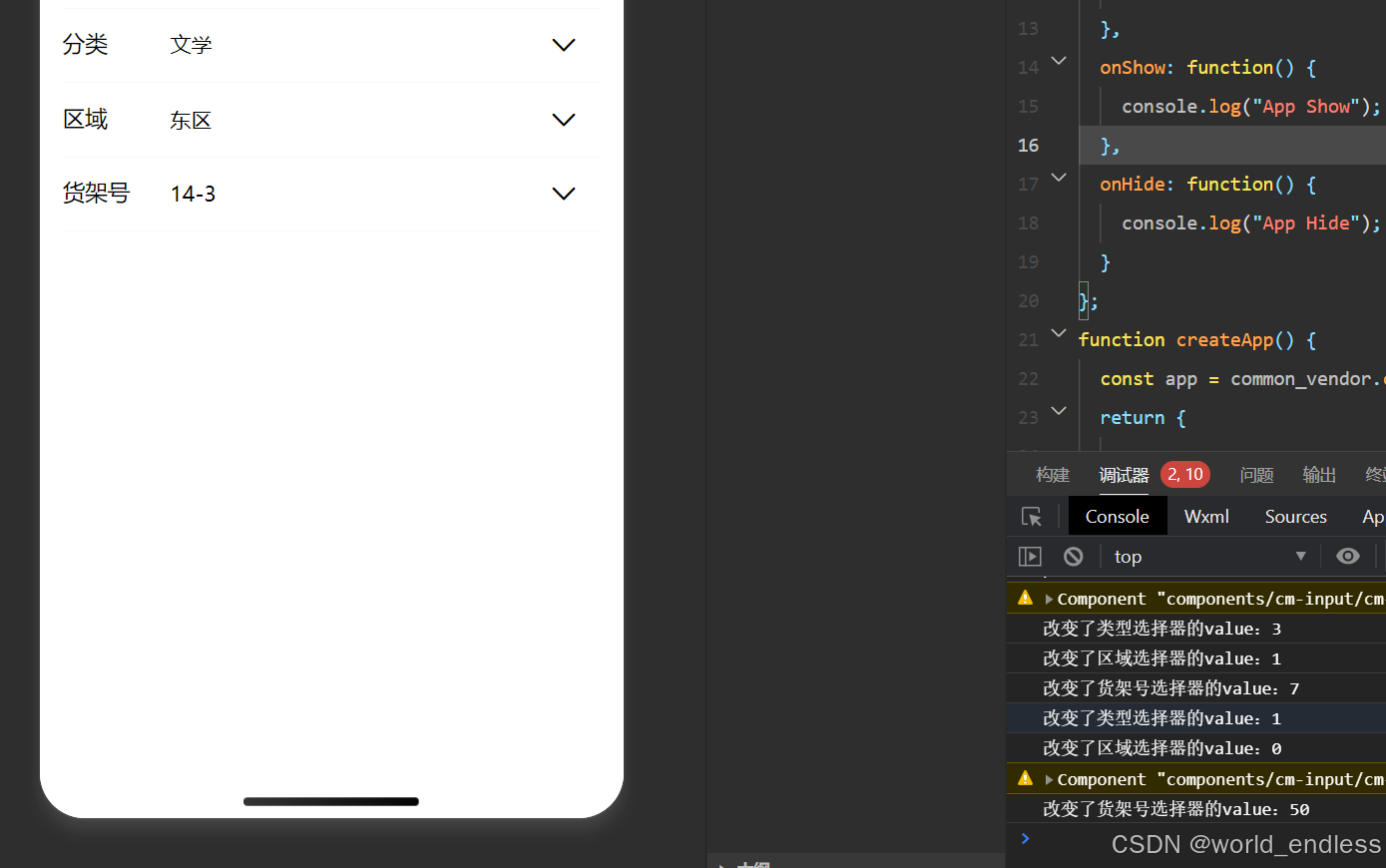Click log line 改变了区域选择器的value: 1
Screen dimensions: 1386x868
[1161, 658]
